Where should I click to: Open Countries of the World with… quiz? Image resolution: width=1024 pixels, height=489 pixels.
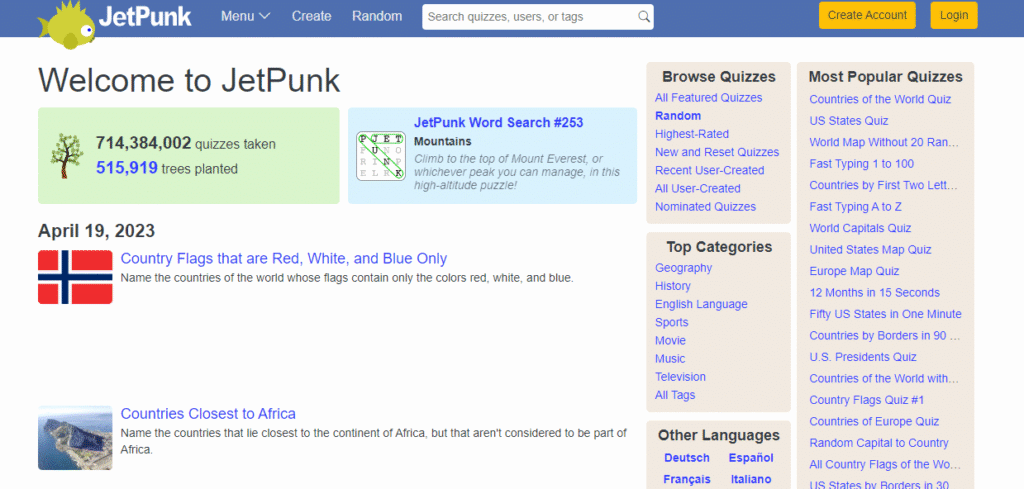click(x=884, y=379)
